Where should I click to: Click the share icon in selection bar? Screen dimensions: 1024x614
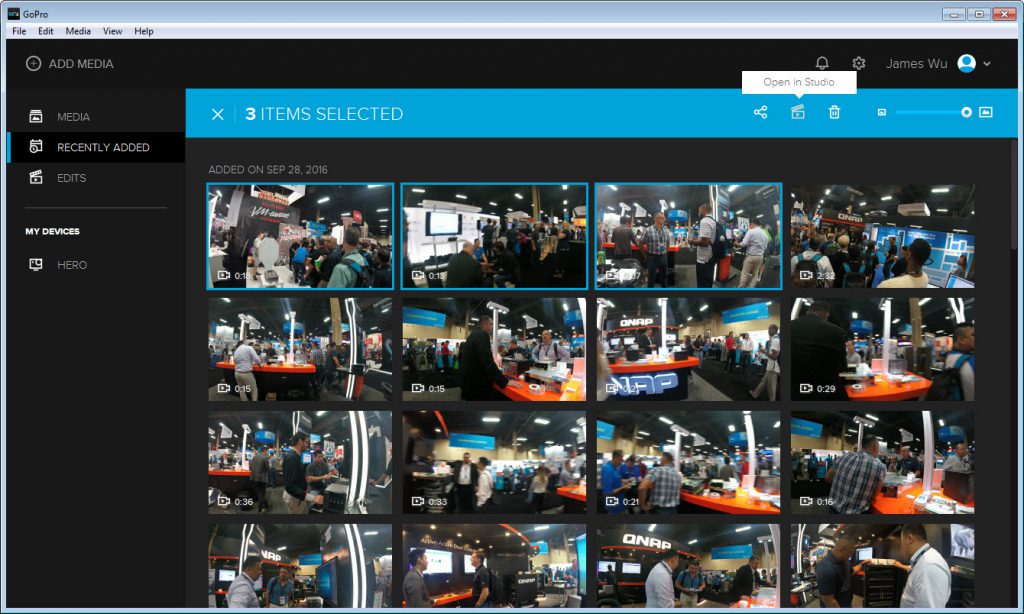[x=760, y=113]
